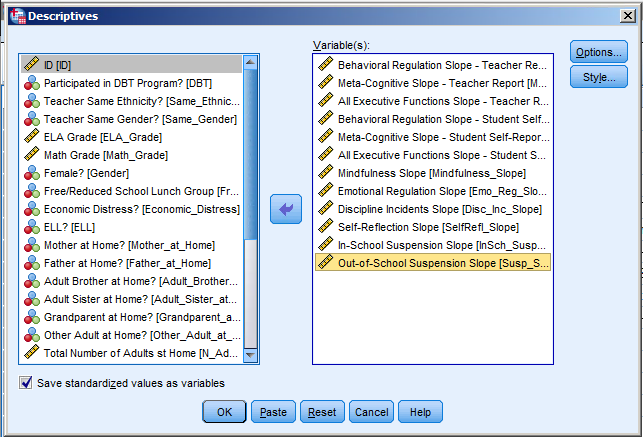
Task: Click the ruler icon beside Discipline Incidents Slope
Action: click(x=326, y=208)
